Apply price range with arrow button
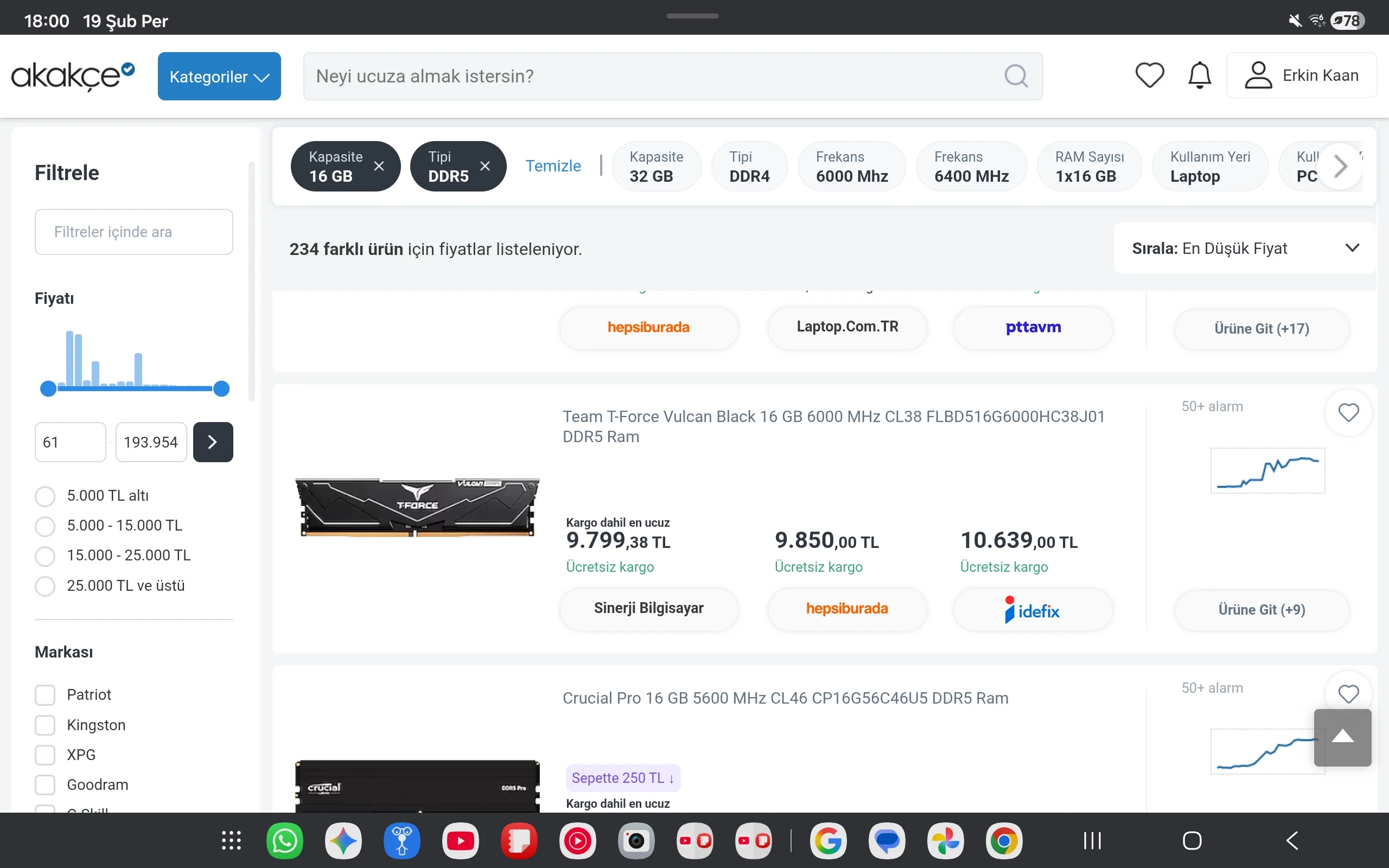The width and height of the screenshot is (1389, 868). coord(213,442)
